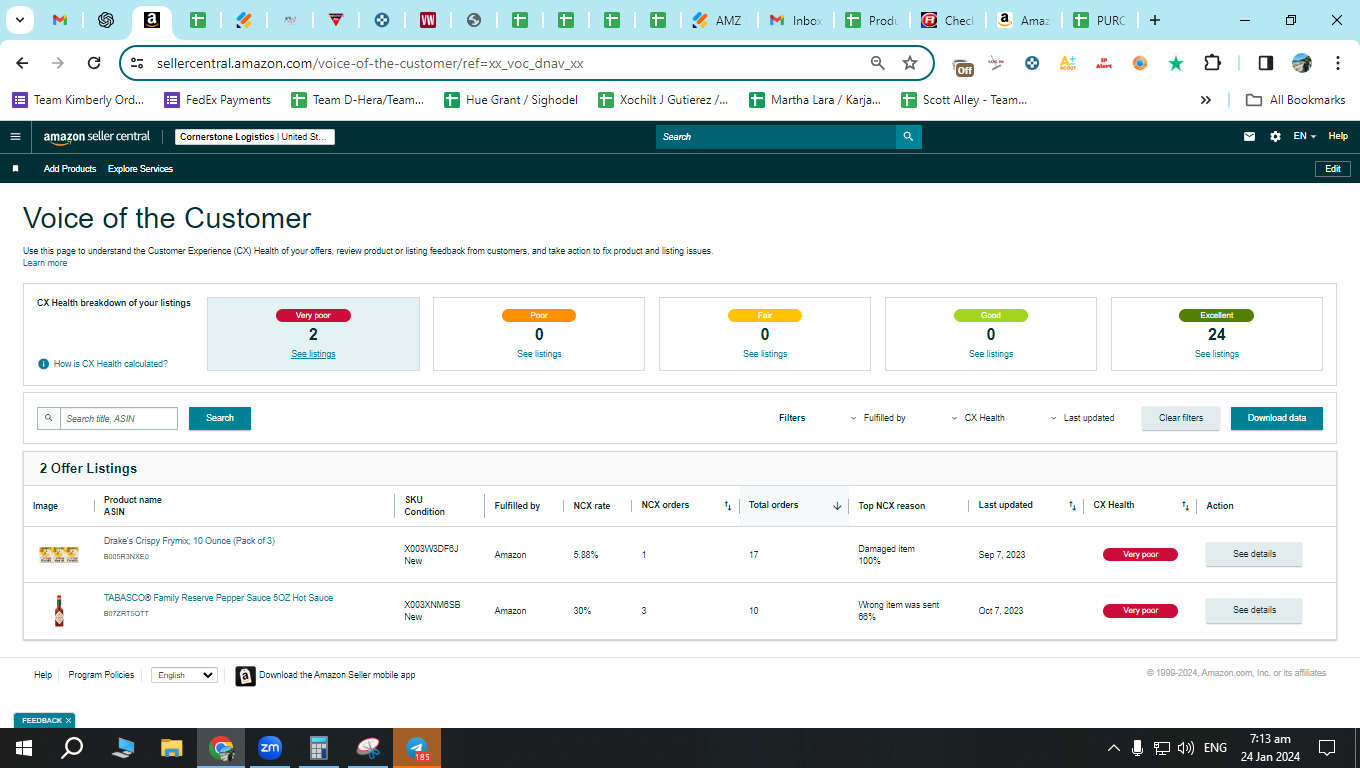This screenshot has width=1360, height=768.
Task: Expand the CX Health filter dropdown
Action: [978, 418]
